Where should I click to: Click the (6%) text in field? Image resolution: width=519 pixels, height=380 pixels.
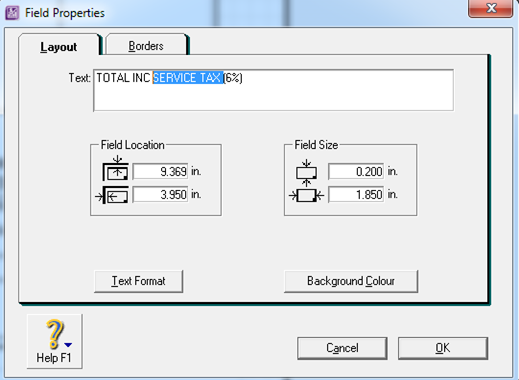(233, 78)
